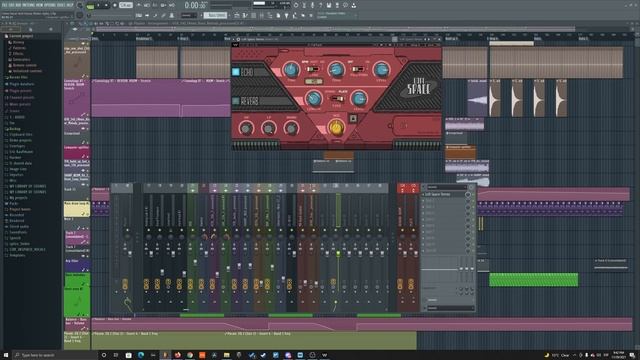The width and height of the screenshot is (640, 360).
Task: Open the View mixer toolbar shortcut icon
Action: pyautogui.click(x=261, y=16)
